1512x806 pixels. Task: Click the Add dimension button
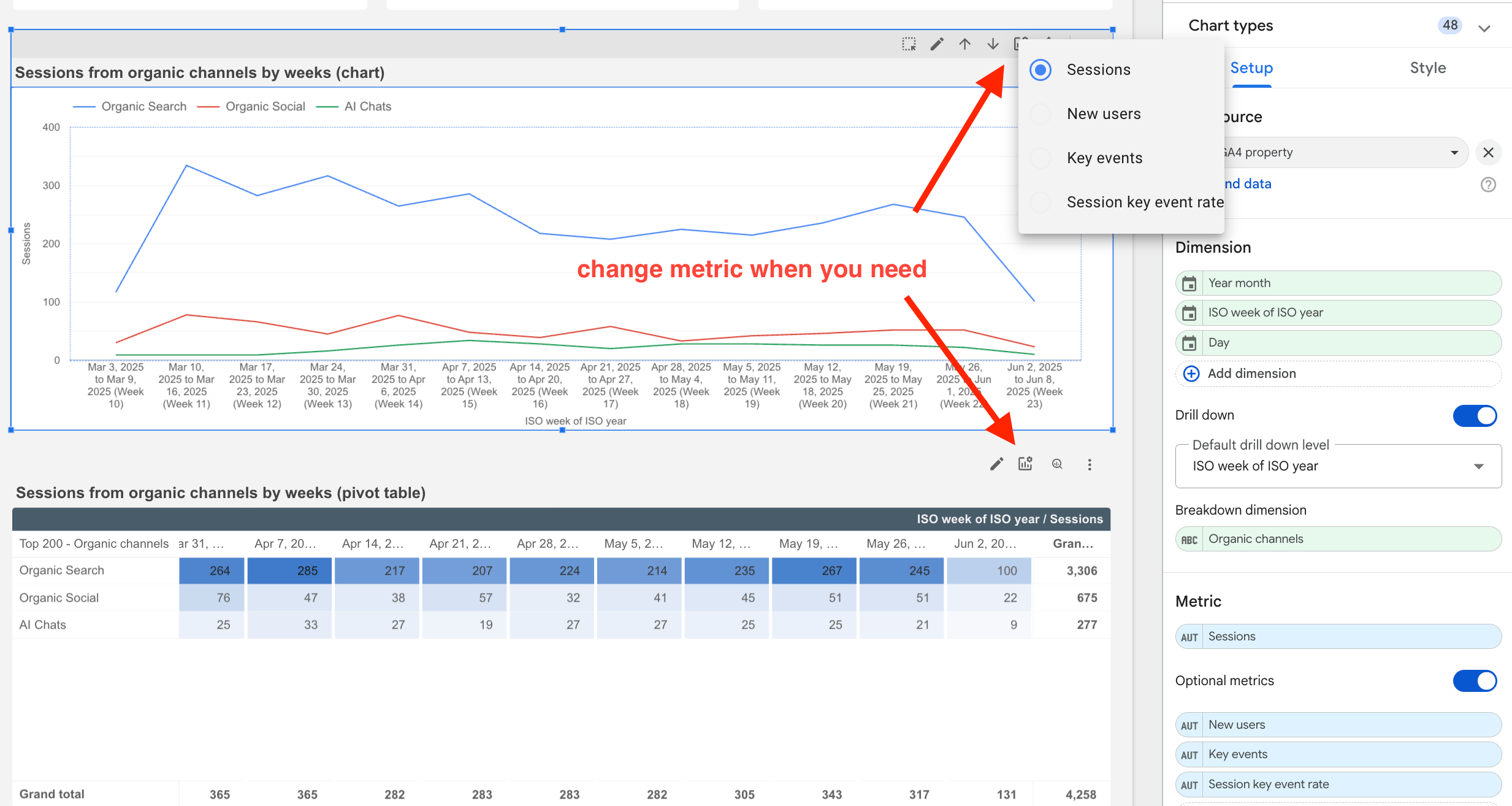point(1251,374)
